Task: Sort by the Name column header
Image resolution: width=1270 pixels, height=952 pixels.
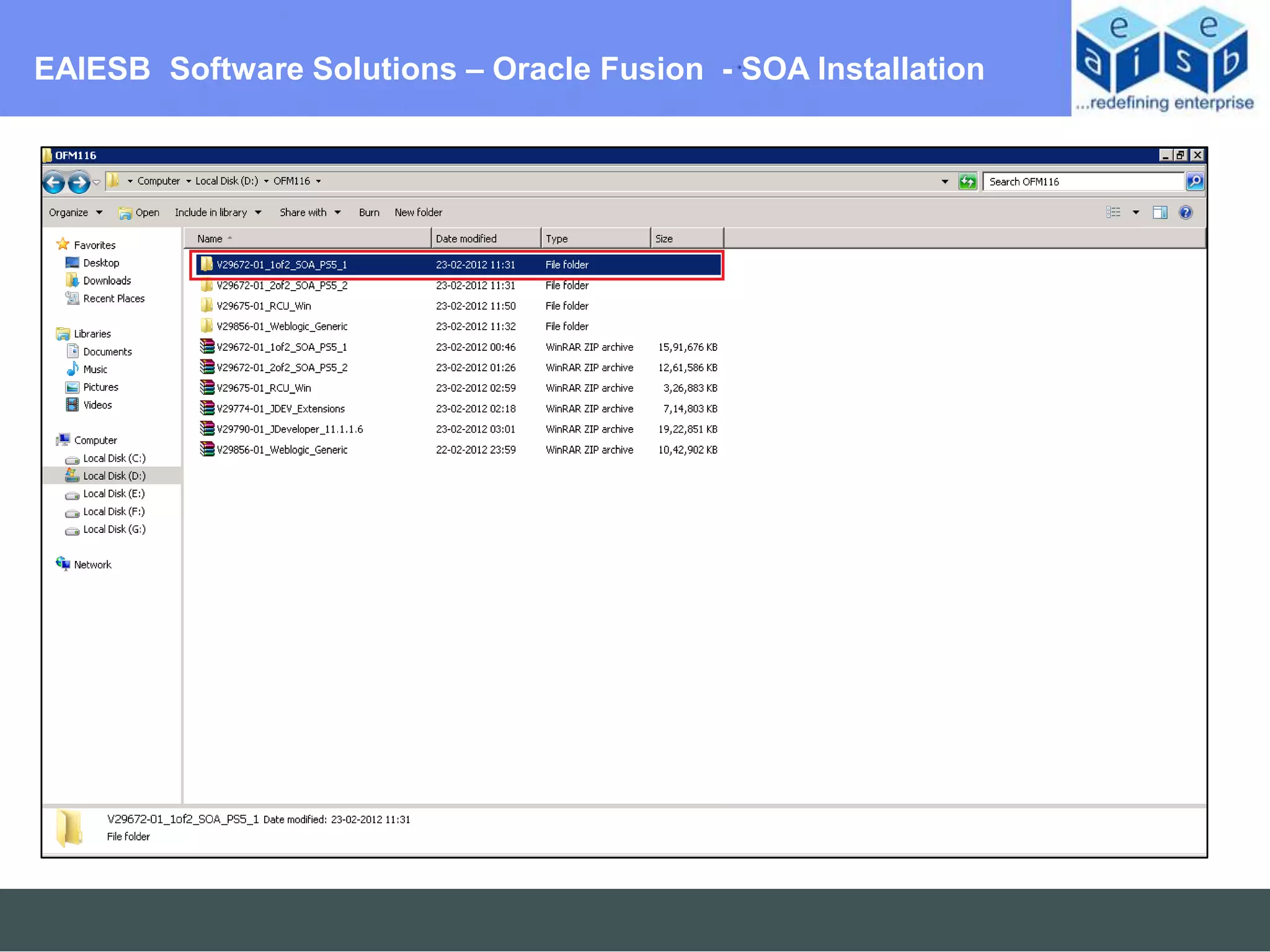Action: pos(308,239)
